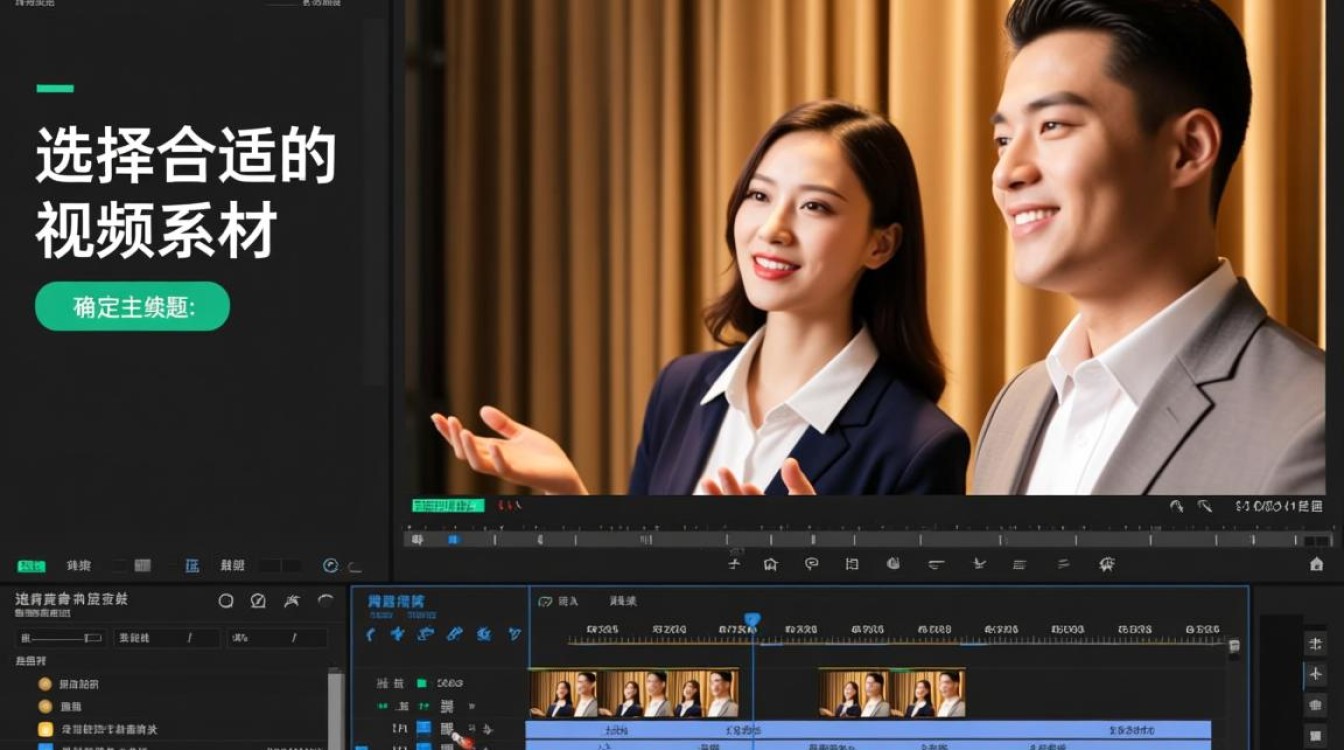The height and width of the screenshot is (750, 1344).
Task: Click the highlighted second tool button in the right sidebar
Action: 1316,675
